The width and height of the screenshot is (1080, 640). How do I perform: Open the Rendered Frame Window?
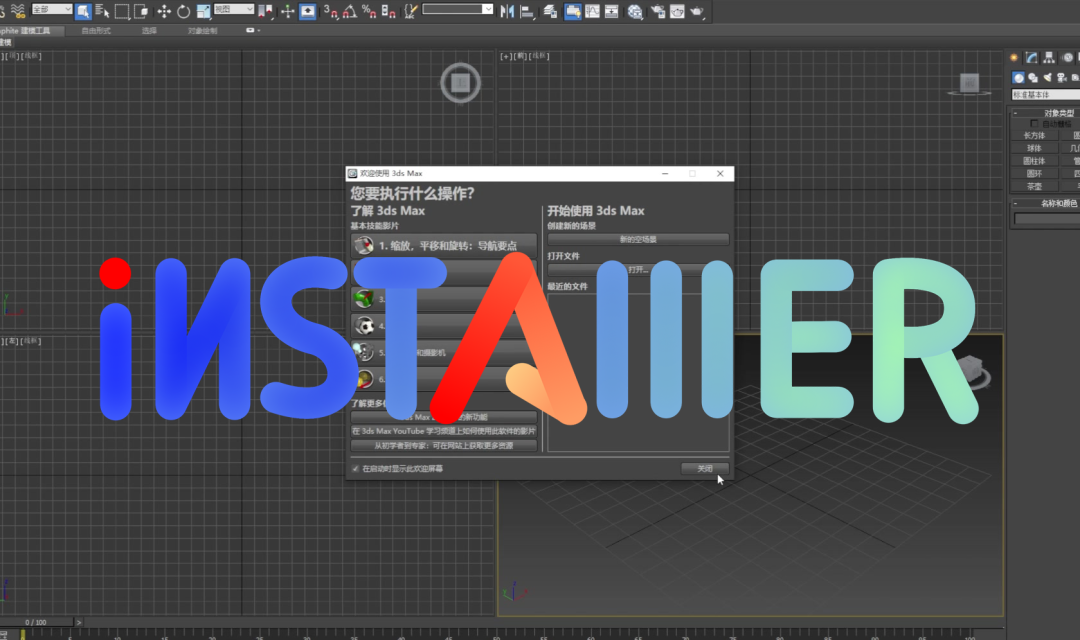point(677,11)
